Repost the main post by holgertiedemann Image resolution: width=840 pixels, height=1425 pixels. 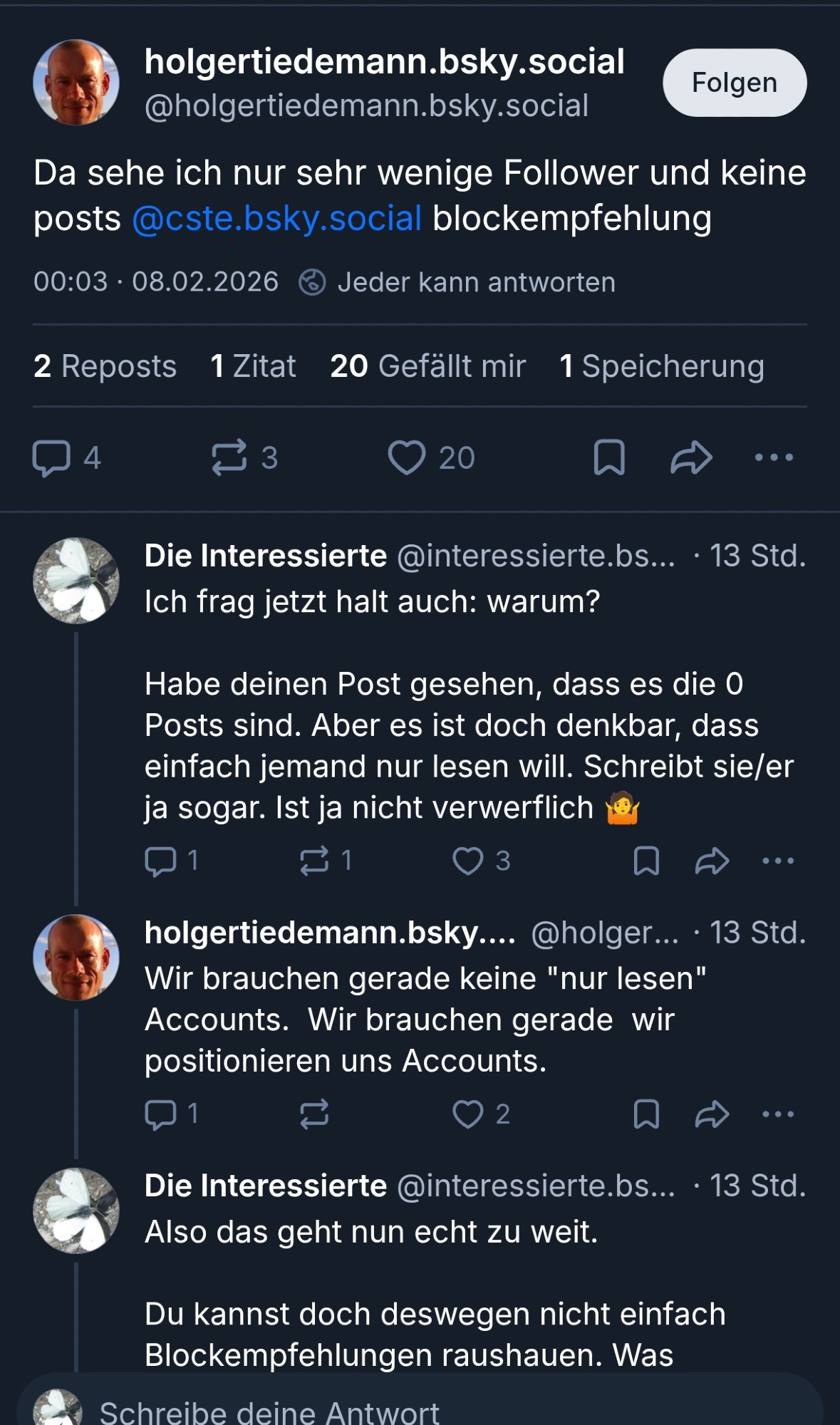tap(229, 457)
